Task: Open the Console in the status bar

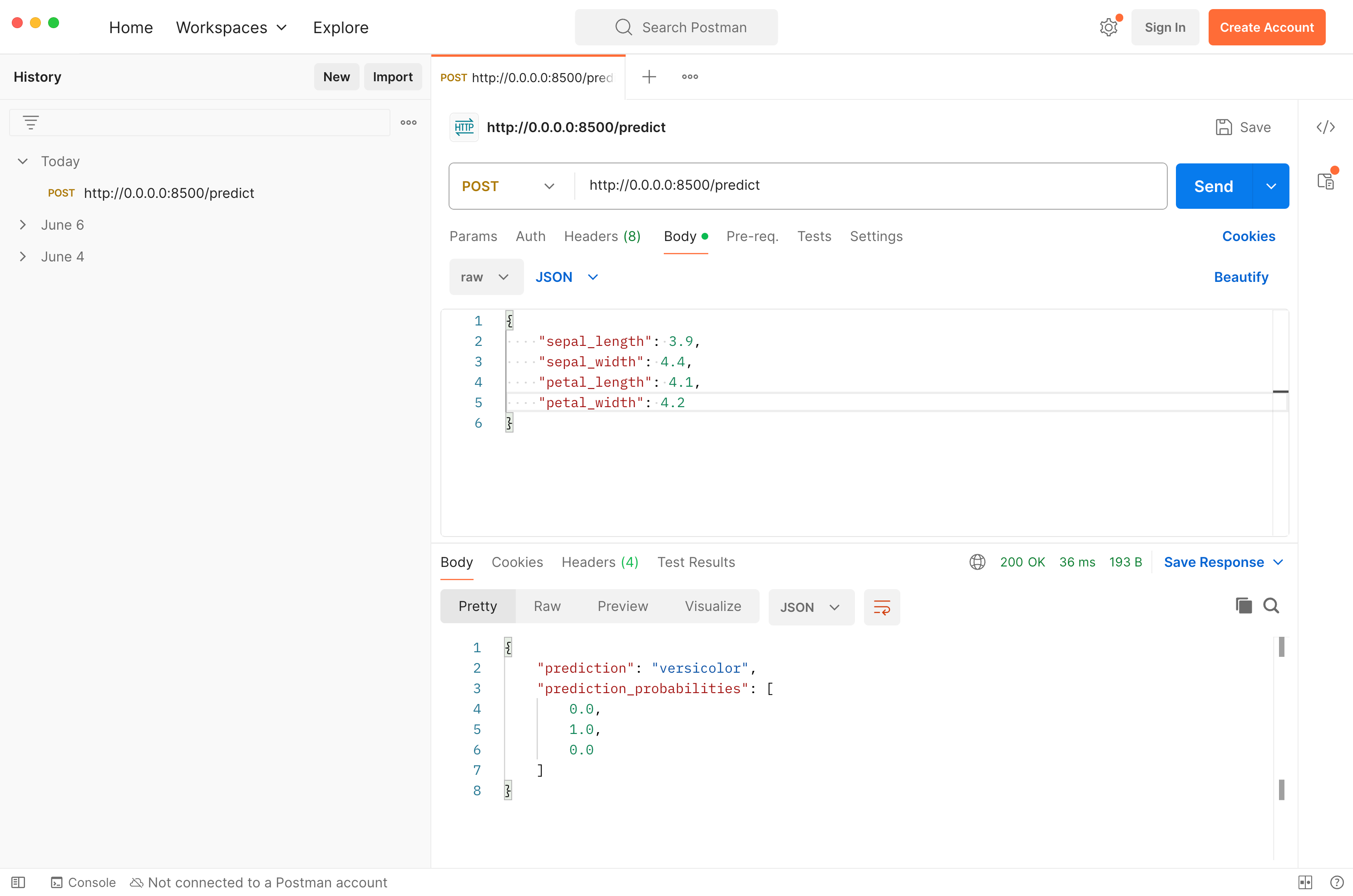Action: click(x=84, y=882)
